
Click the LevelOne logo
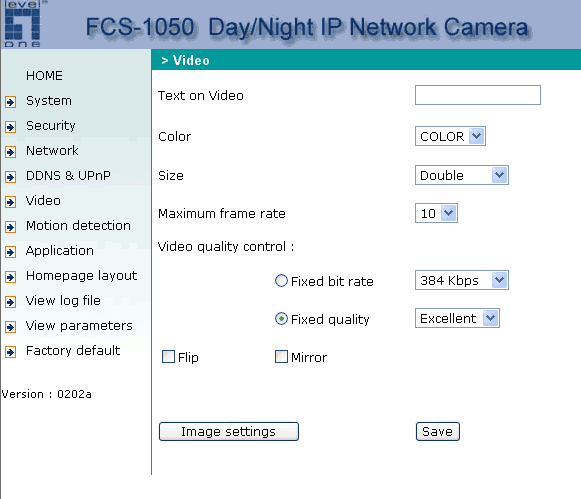pyautogui.click(x=23, y=24)
